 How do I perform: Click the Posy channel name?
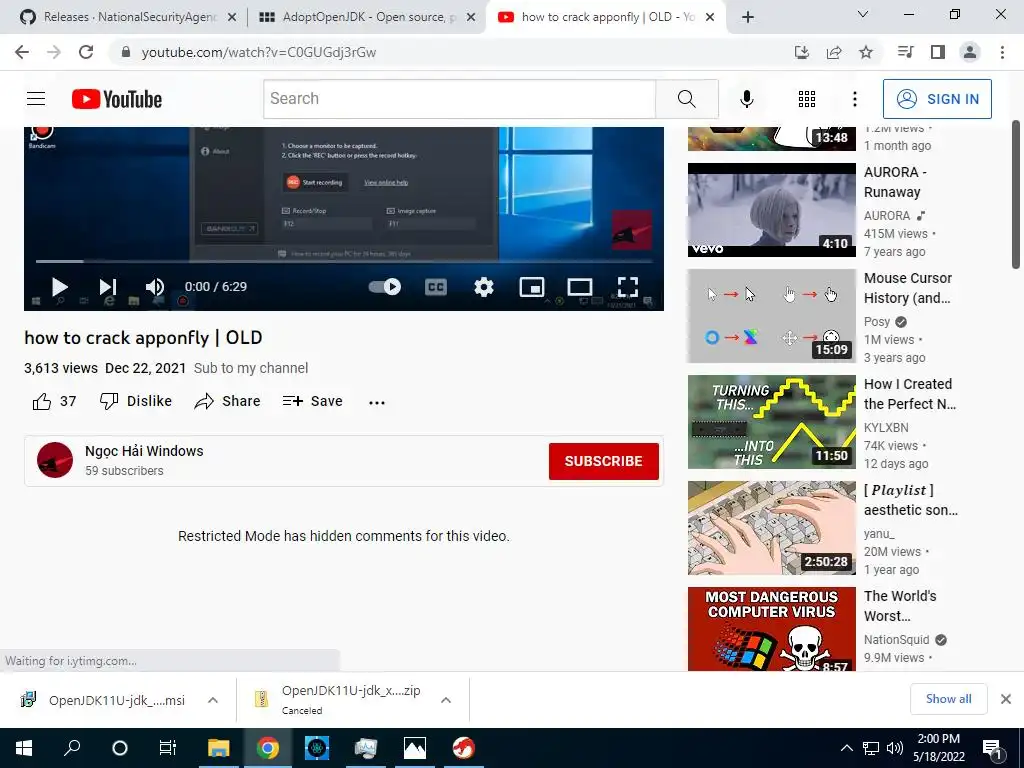point(877,322)
